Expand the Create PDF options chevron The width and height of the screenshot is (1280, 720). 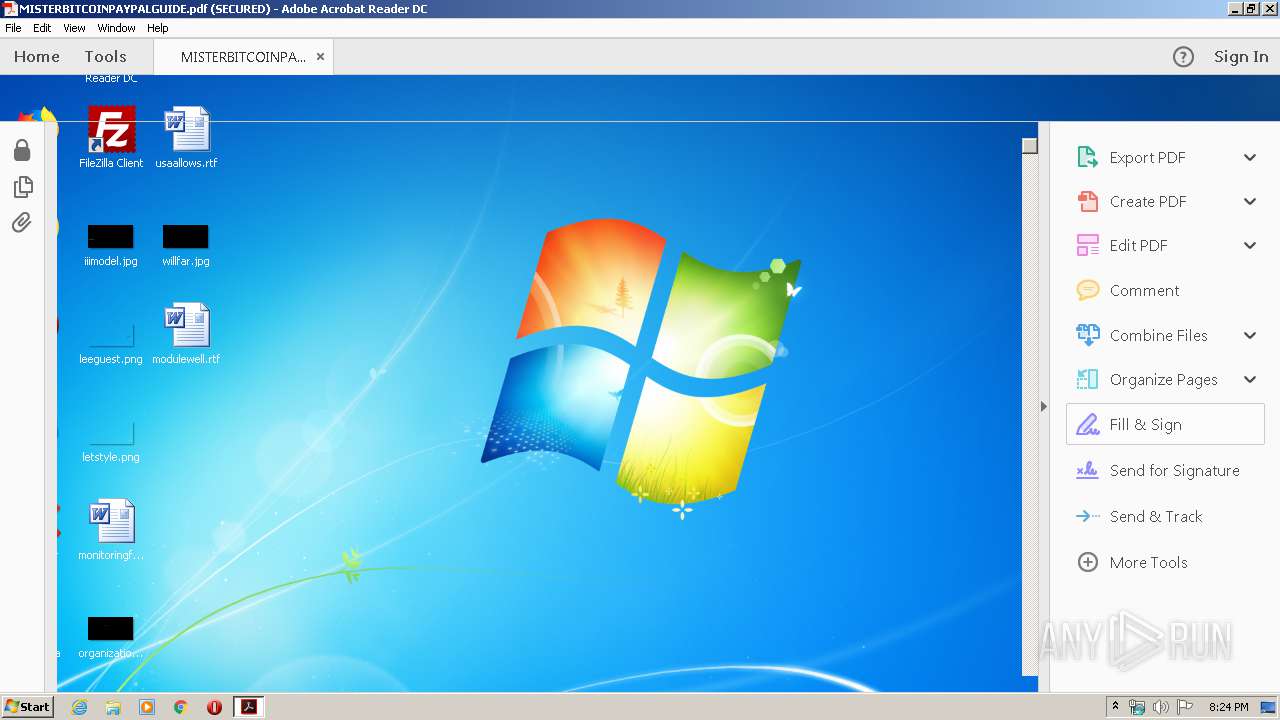click(1250, 201)
